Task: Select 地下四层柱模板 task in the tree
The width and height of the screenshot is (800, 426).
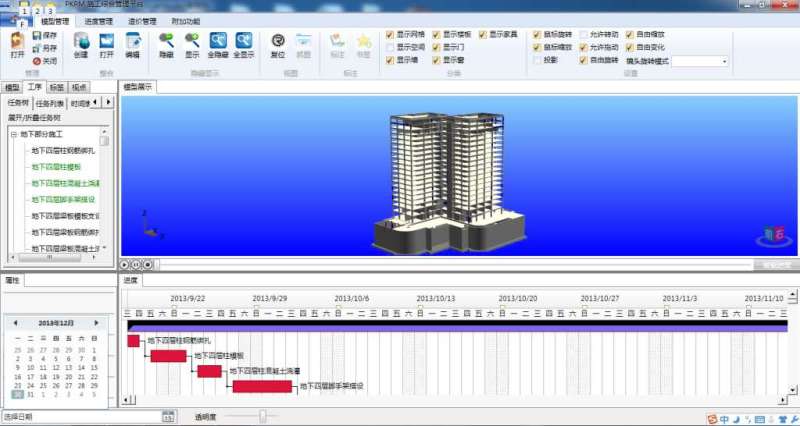Action: point(56,167)
